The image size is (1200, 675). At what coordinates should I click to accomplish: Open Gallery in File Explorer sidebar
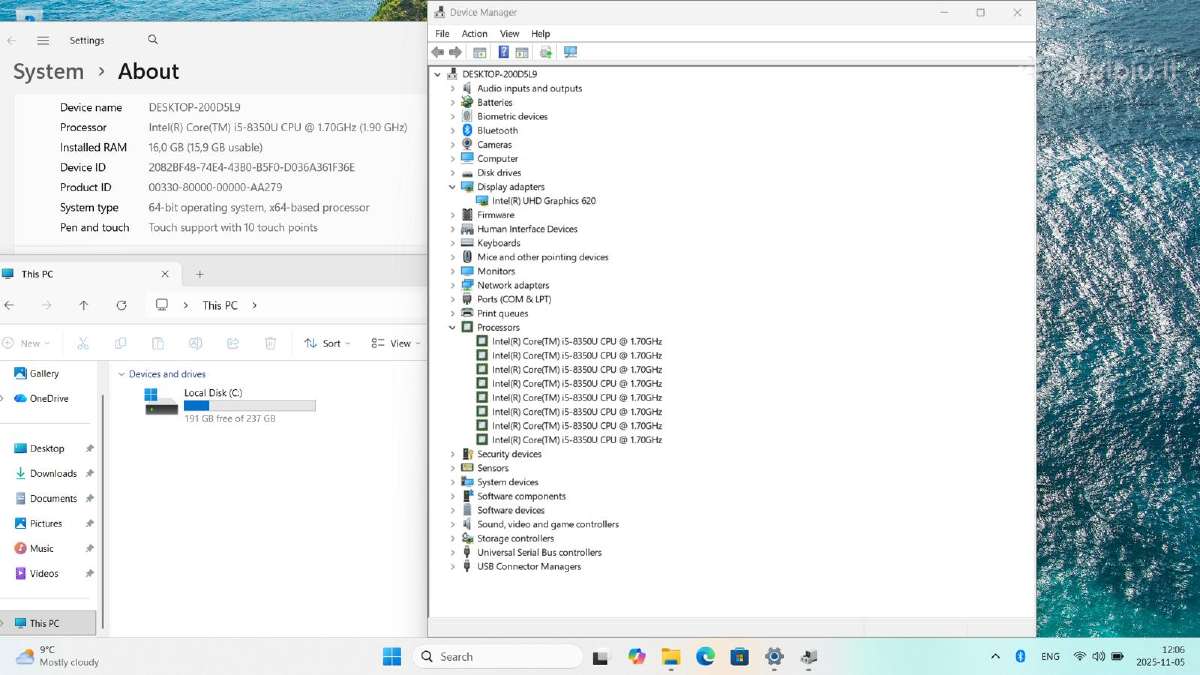44,373
